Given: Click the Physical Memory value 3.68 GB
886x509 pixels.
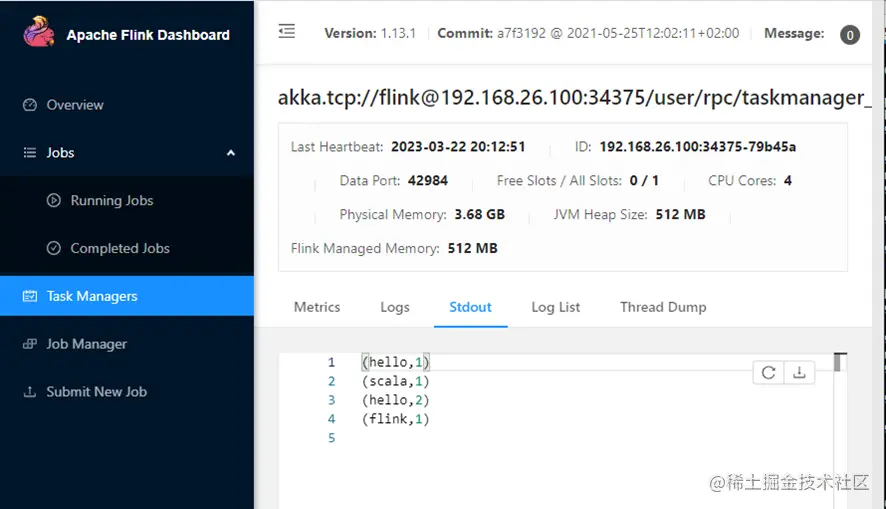Looking at the screenshot, I should [480, 215].
